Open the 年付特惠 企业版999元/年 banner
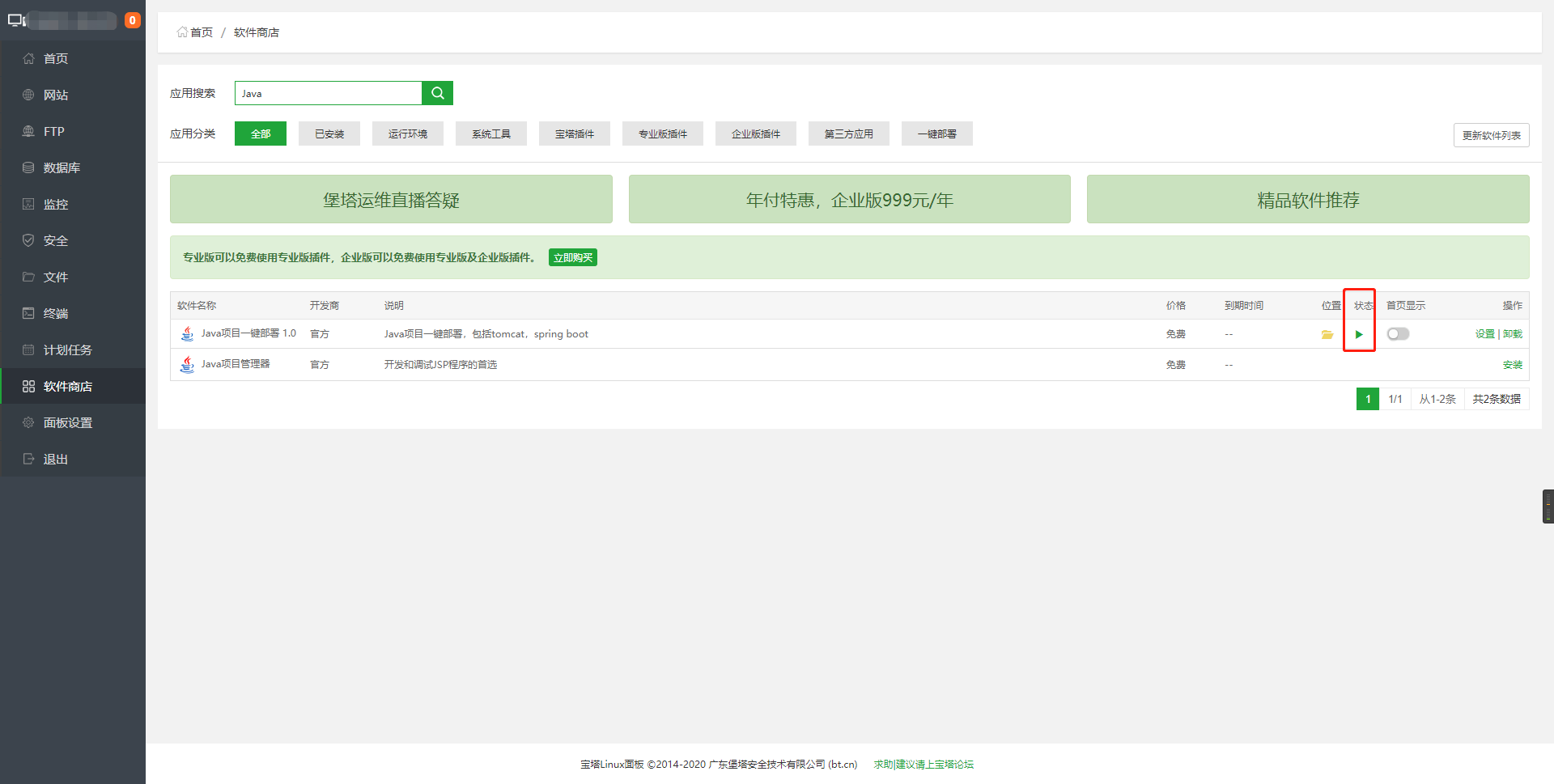This screenshot has height=784, width=1554. [x=850, y=199]
